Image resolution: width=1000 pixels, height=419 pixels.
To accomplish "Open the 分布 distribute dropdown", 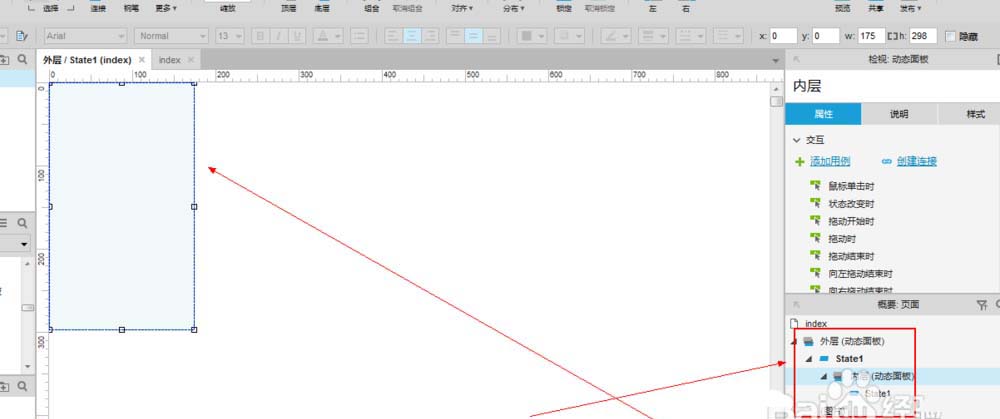I will pos(513,8).
